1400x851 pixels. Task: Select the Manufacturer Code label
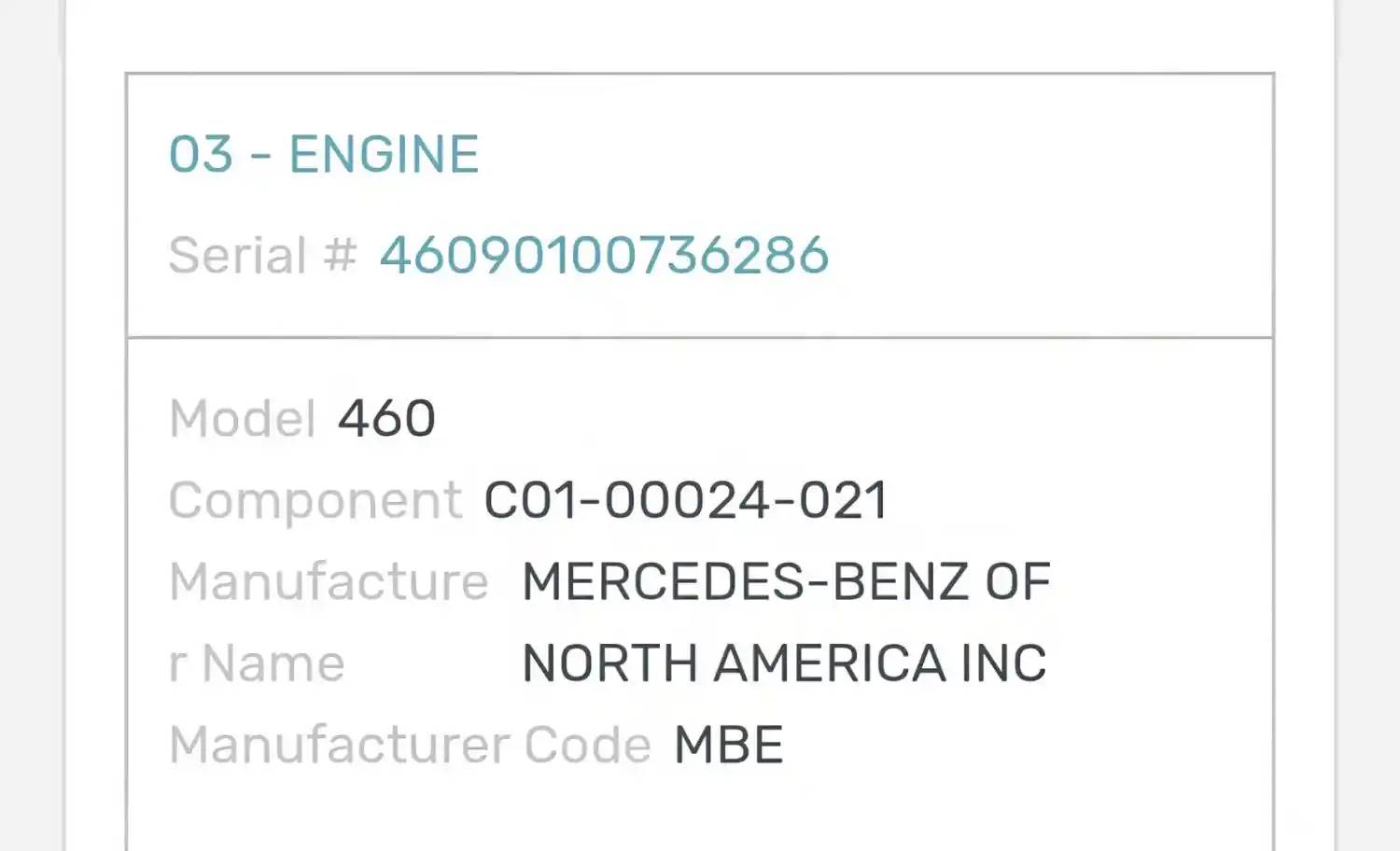(x=410, y=745)
